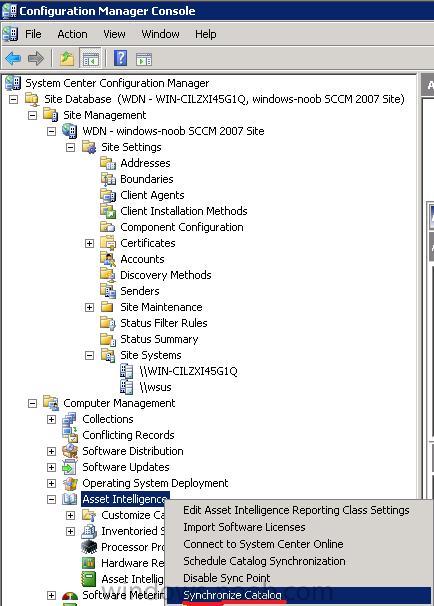Image resolution: width=434 pixels, height=606 pixels.
Task: Select Connect to System Center Online
Action: pyautogui.click(x=263, y=544)
